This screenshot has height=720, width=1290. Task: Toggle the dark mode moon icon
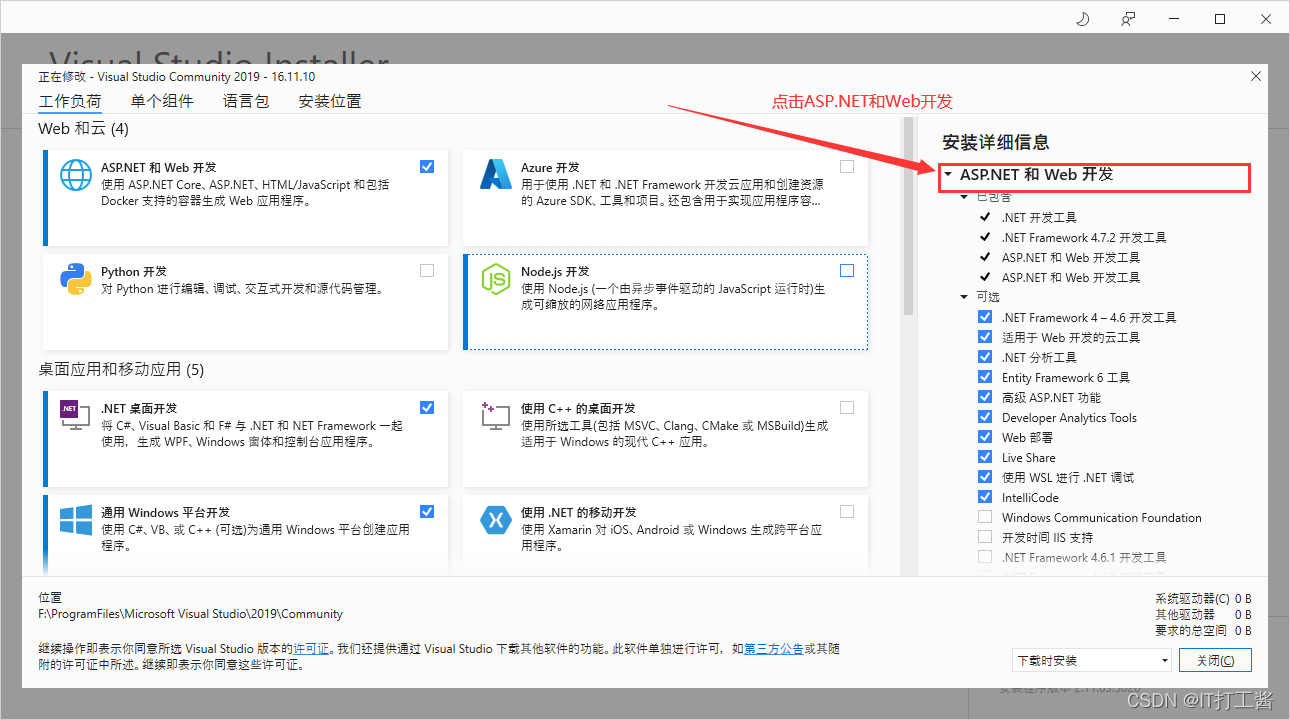point(1083,19)
